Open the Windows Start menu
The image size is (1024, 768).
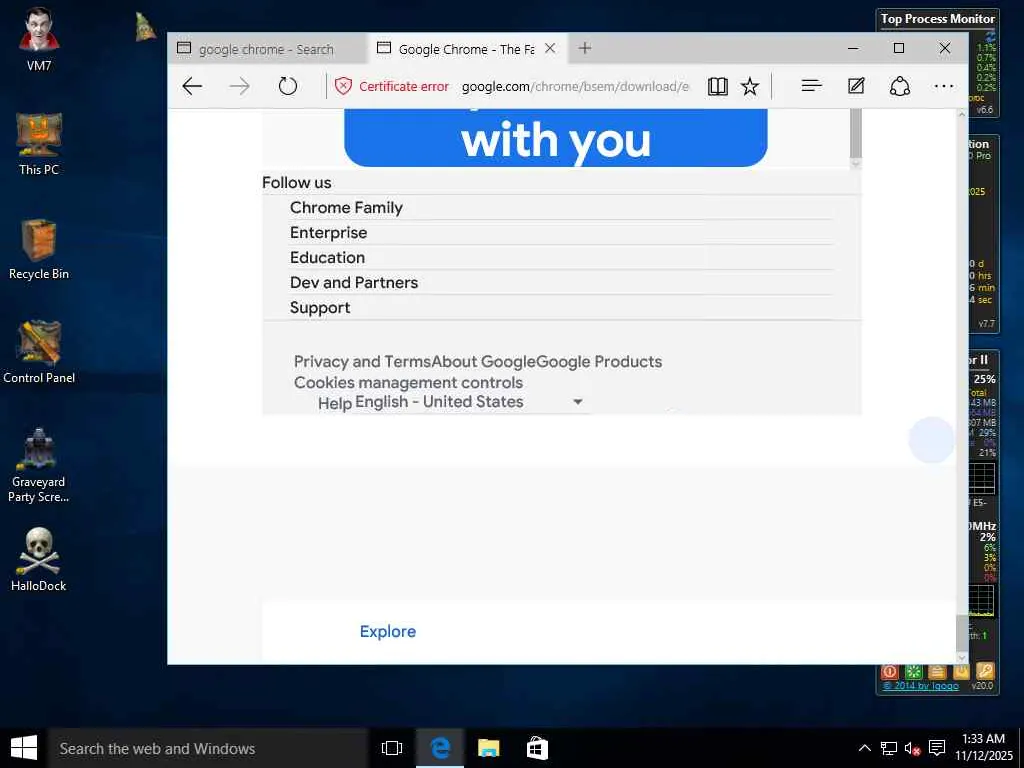point(24,748)
